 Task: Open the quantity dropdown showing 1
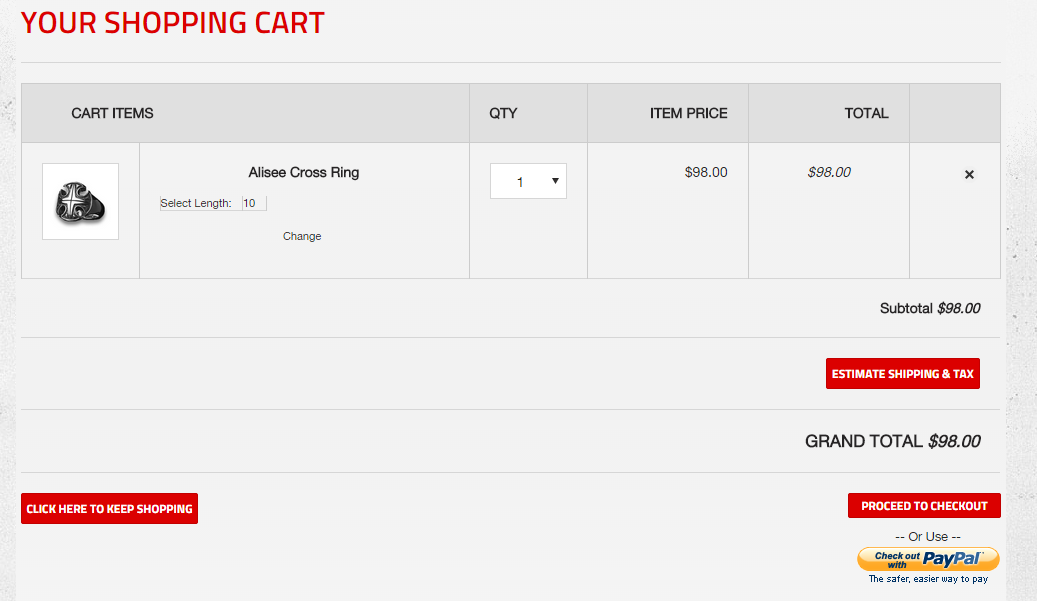[x=528, y=182]
